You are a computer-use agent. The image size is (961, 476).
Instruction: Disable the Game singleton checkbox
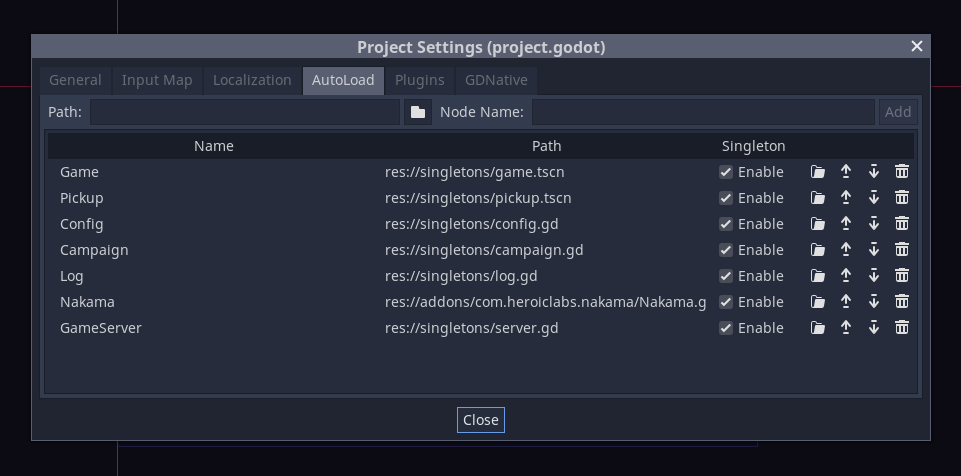[726, 172]
